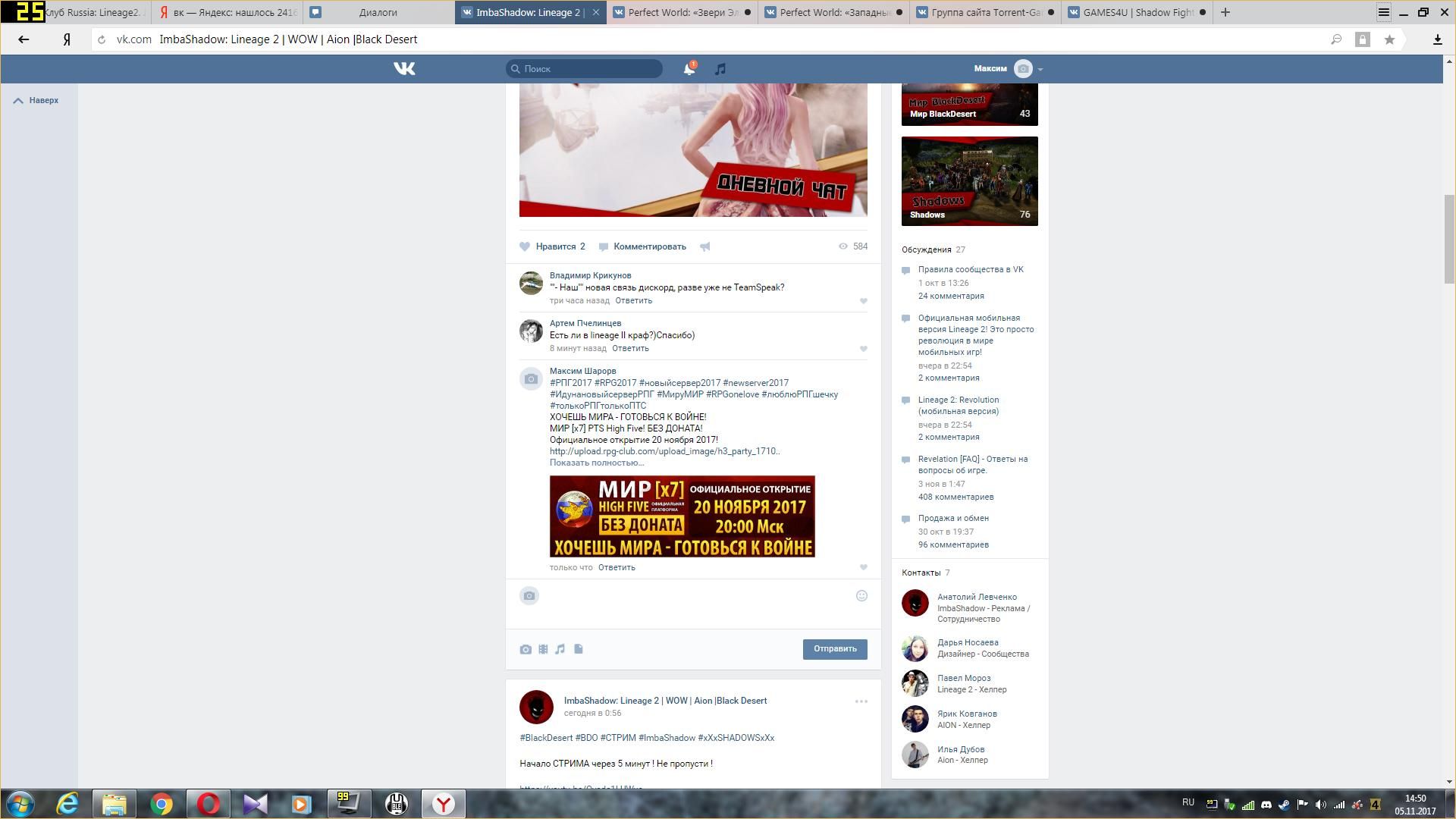Open browser downloads arrow icon
The height and width of the screenshot is (819, 1456).
[x=1437, y=39]
